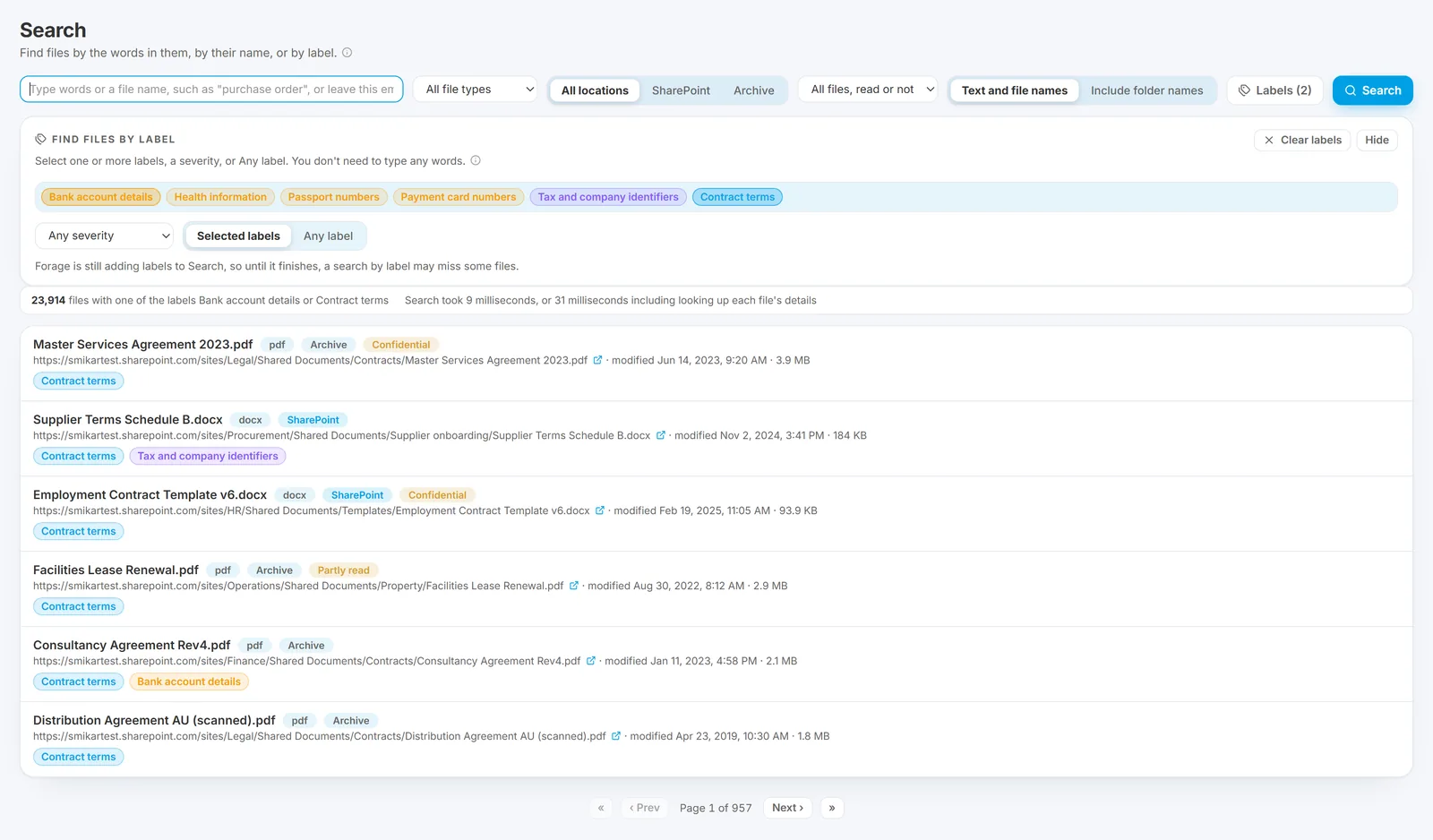Click Archive badge on Master Services Agreement
Image resolution: width=1433 pixels, height=840 pixels.
[329, 345]
